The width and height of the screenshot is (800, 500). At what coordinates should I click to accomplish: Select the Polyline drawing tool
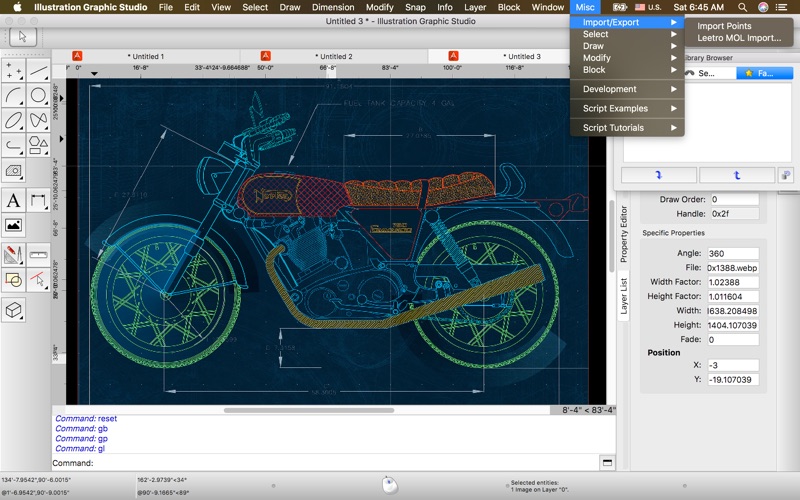coord(13,145)
